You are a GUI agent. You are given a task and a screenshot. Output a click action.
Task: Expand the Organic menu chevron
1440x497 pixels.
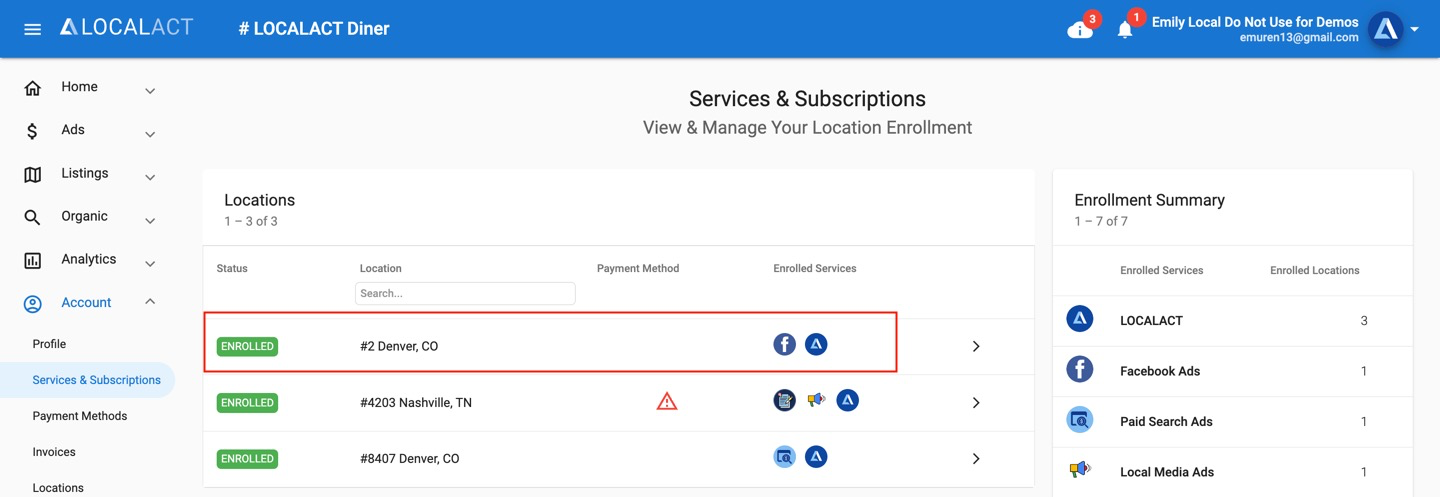[150, 220]
